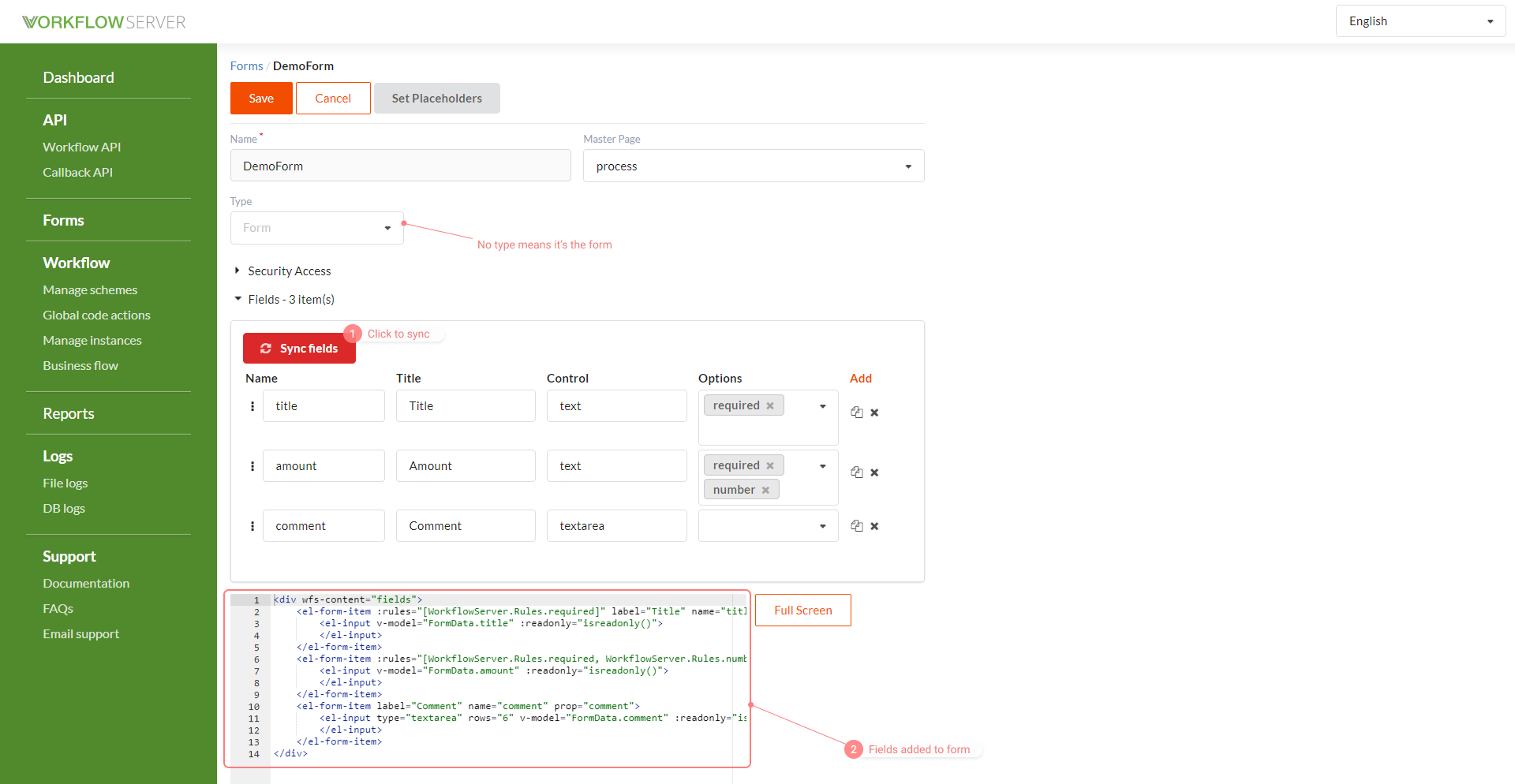Open the Workflow sidebar section
Image resolution: width=1515 pixels, height=784 pixels.
(76, 263)
